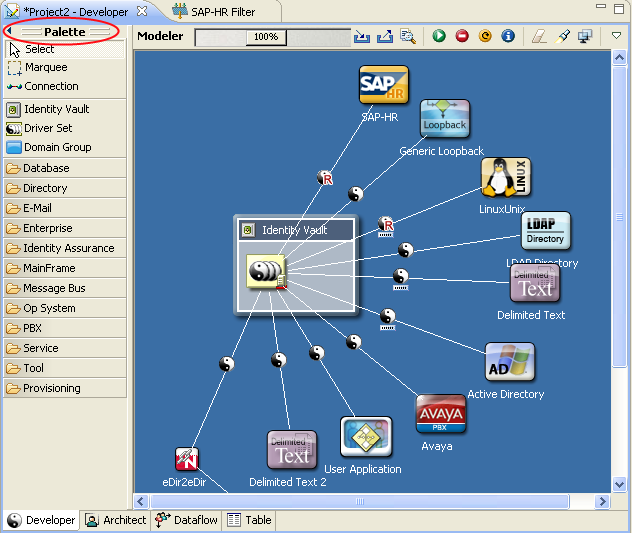Viewport: 632px width, 533px height.
Task: Click the export arrow toolbar icon
Action: coord(385,36)
